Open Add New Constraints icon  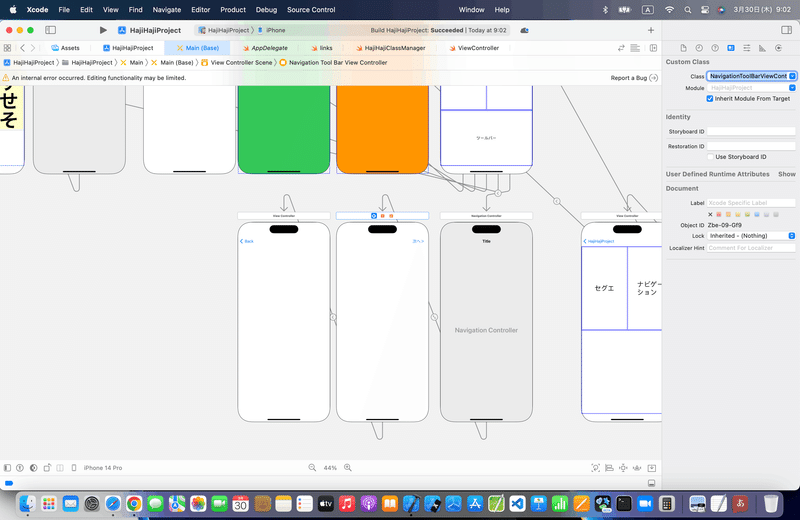[623, 468]
